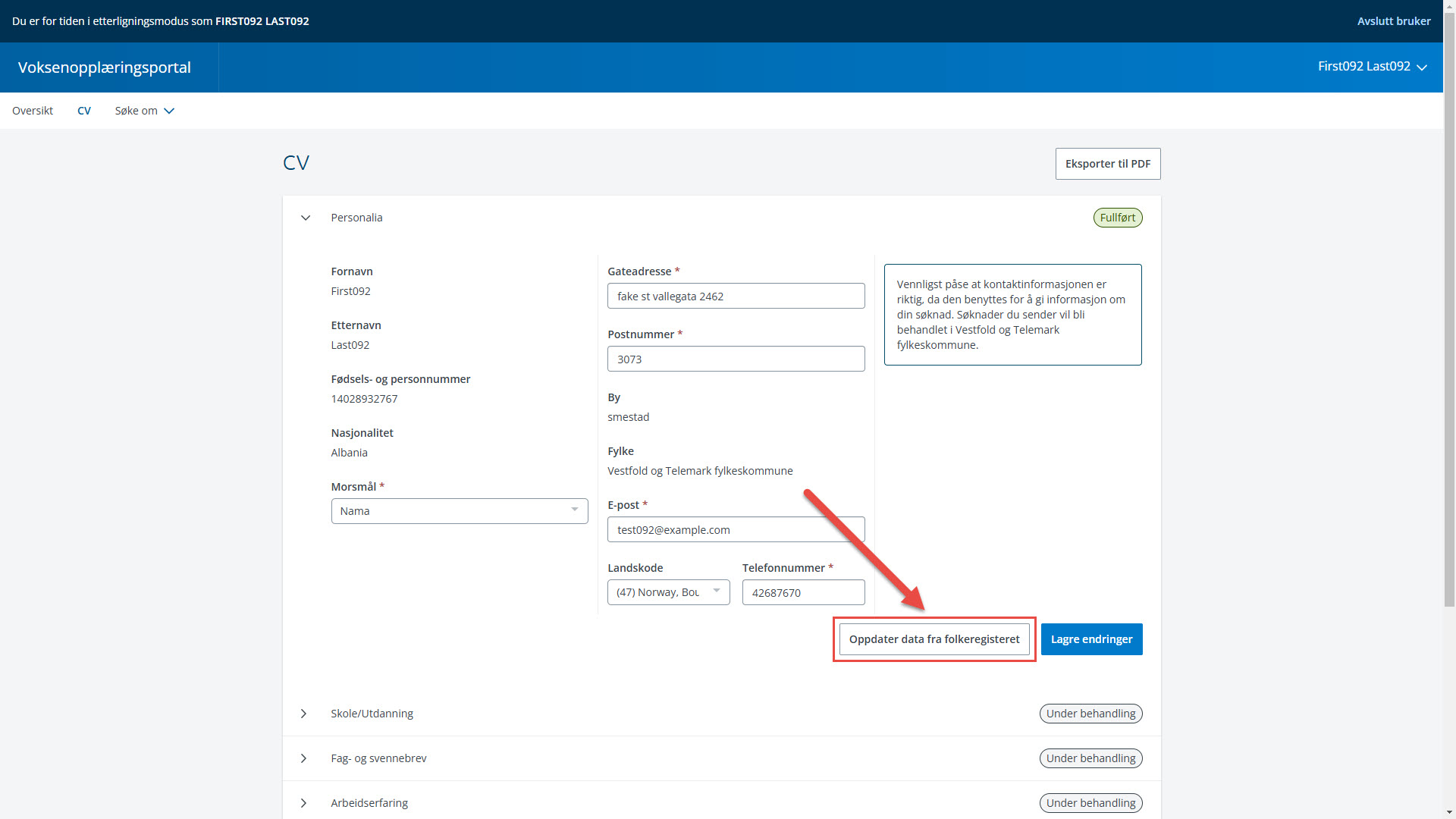The height and width of the screenshot is (819, 1456).
Task: Click into the Postnummer field
Action: click(736, 359)
